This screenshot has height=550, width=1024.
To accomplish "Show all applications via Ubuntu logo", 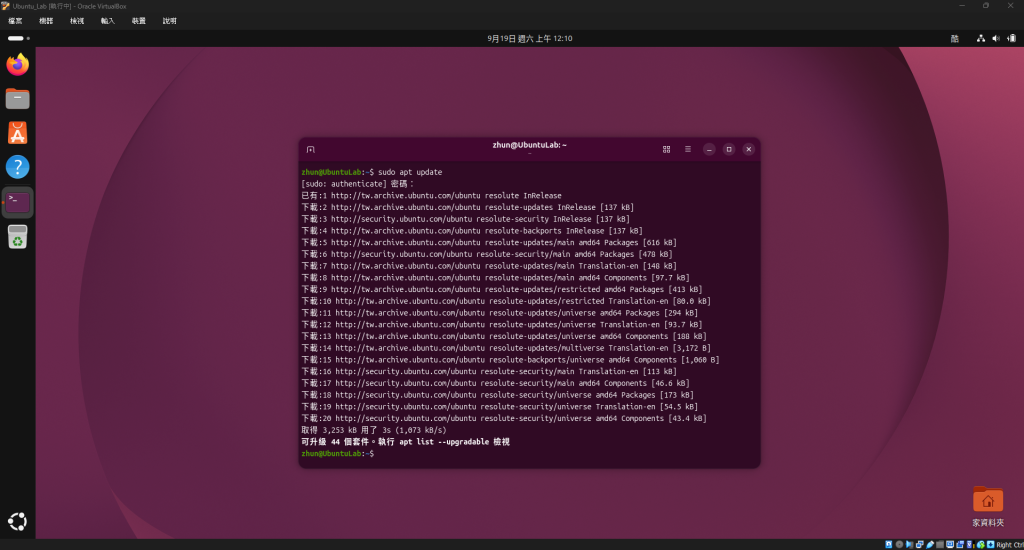I will pyautogui.click(x=18, y=521).
